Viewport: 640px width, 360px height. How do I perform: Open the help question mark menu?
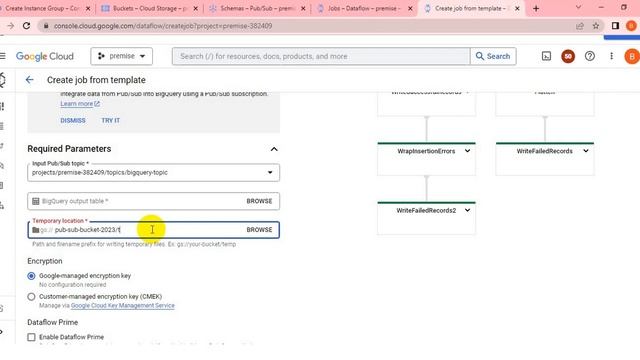click(589, 56)
